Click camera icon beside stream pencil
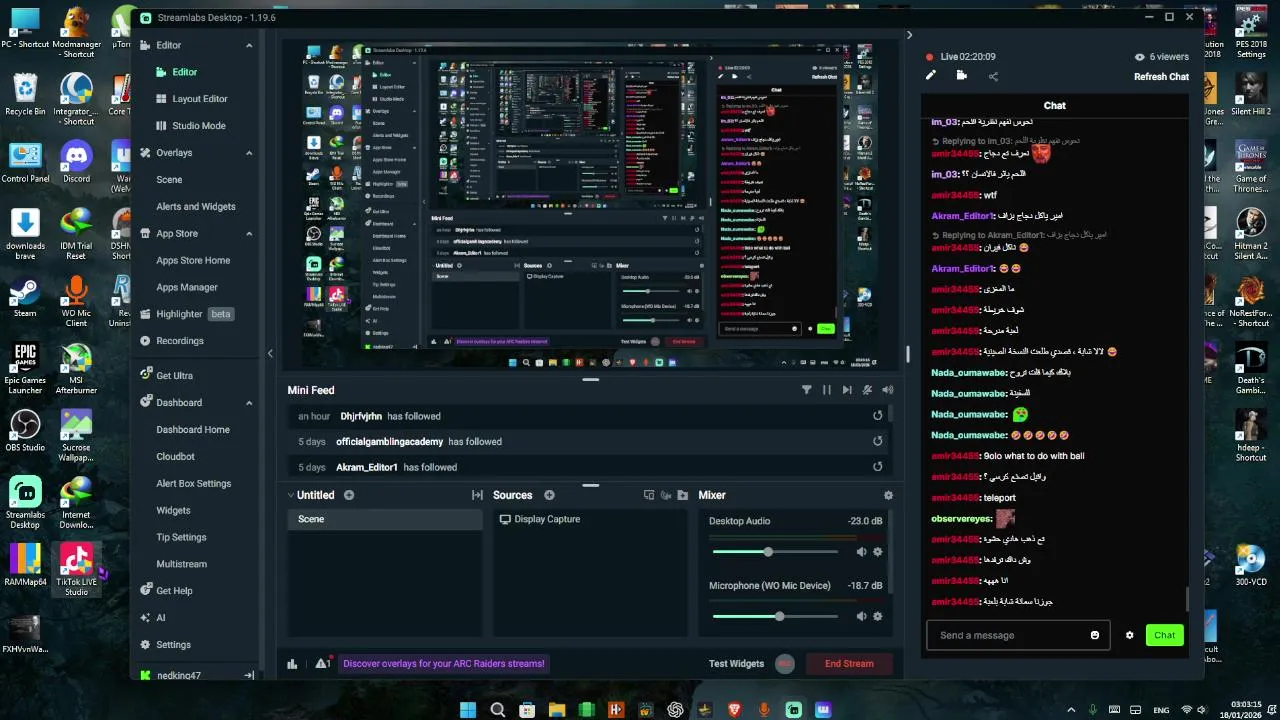1280x720 pixels. [x=962, y=75]
